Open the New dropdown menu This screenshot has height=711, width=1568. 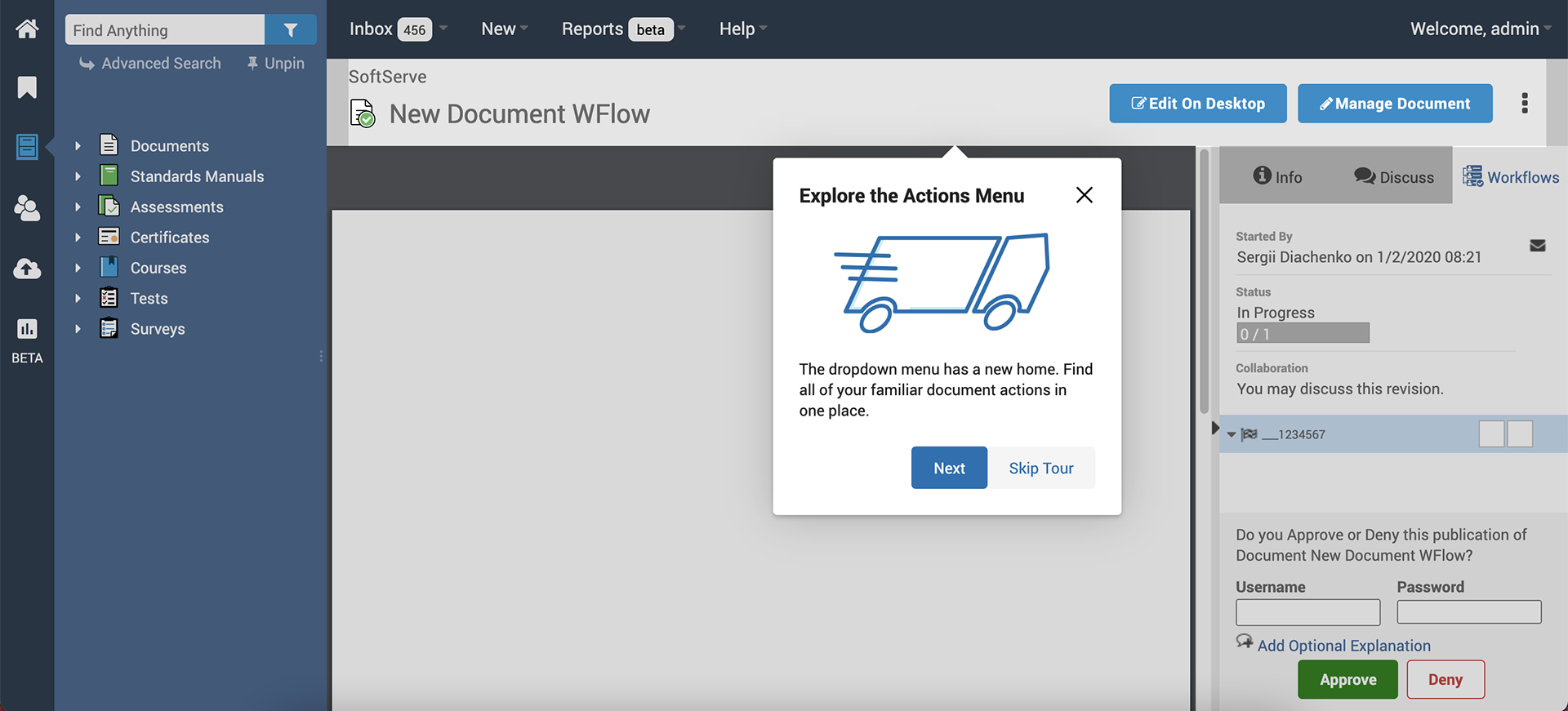505,29
